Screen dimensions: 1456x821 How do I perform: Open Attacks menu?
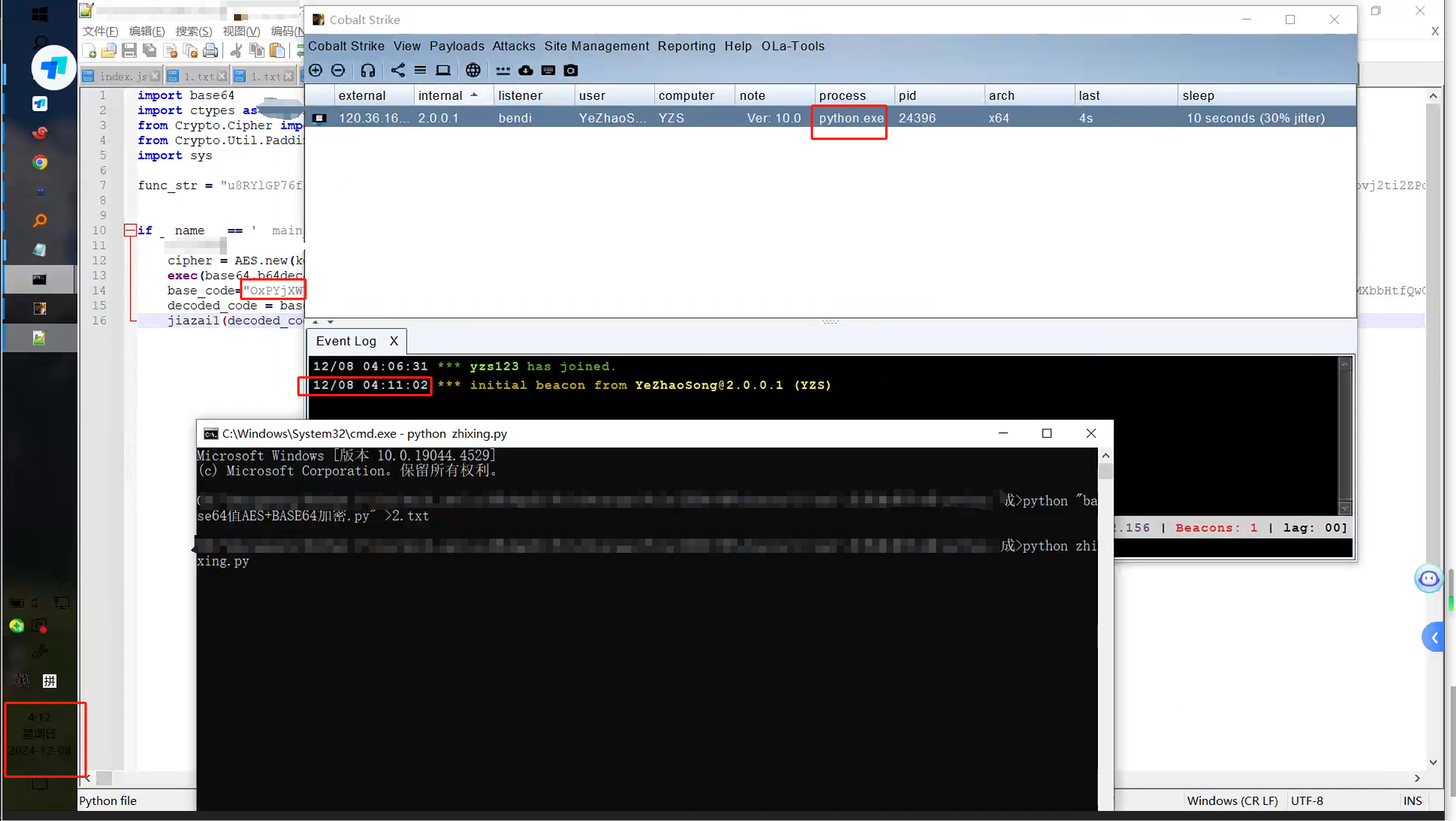point(514,46)
